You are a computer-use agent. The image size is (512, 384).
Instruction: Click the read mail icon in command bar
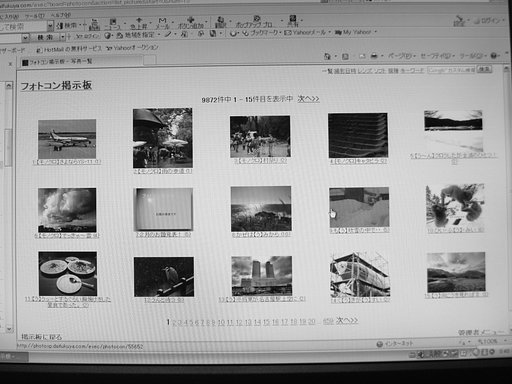pos(362,56)
